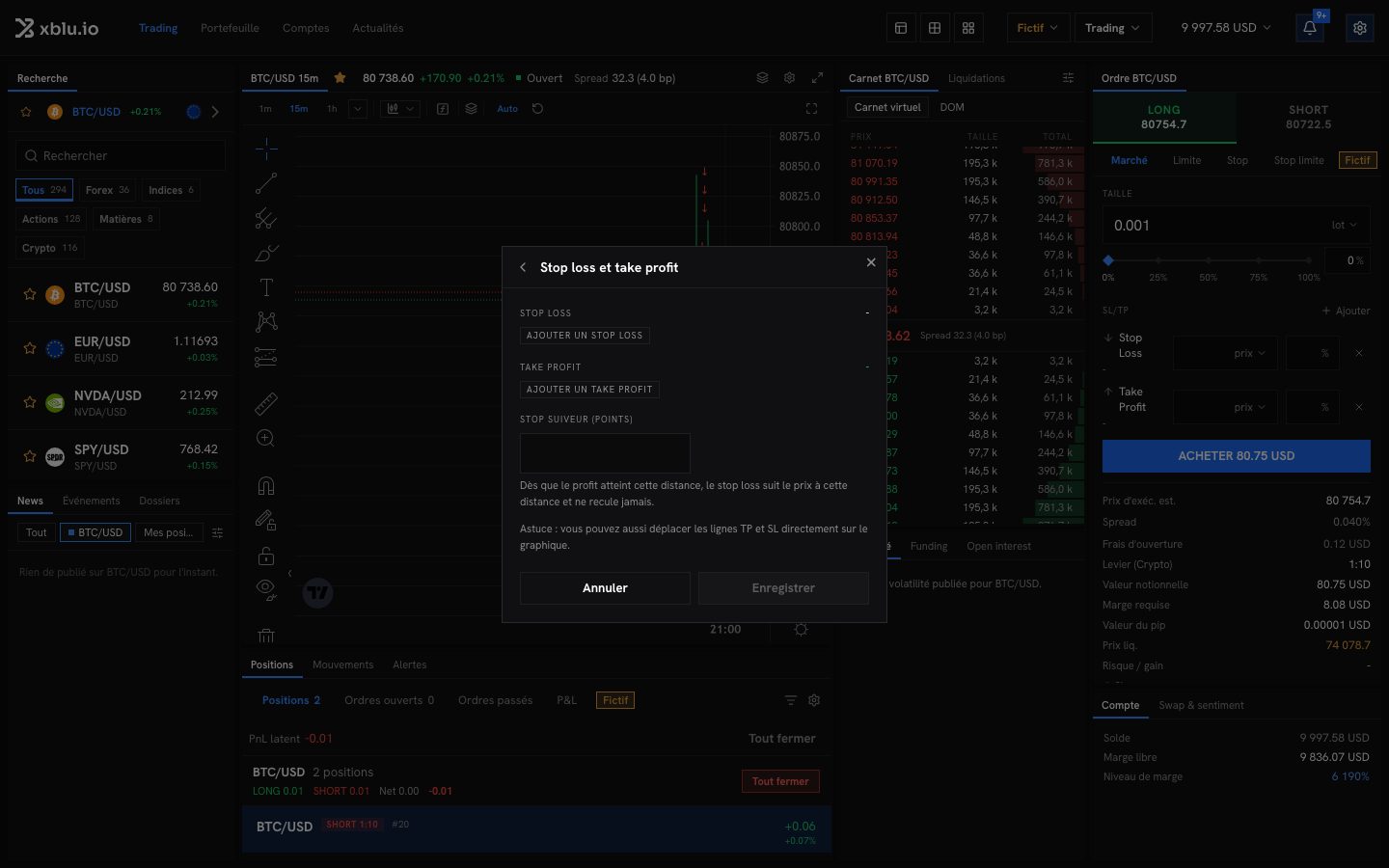The image size is (1389, 868).
Task: Close the Stop loss et take profit dialog
Action: (871, 262)
